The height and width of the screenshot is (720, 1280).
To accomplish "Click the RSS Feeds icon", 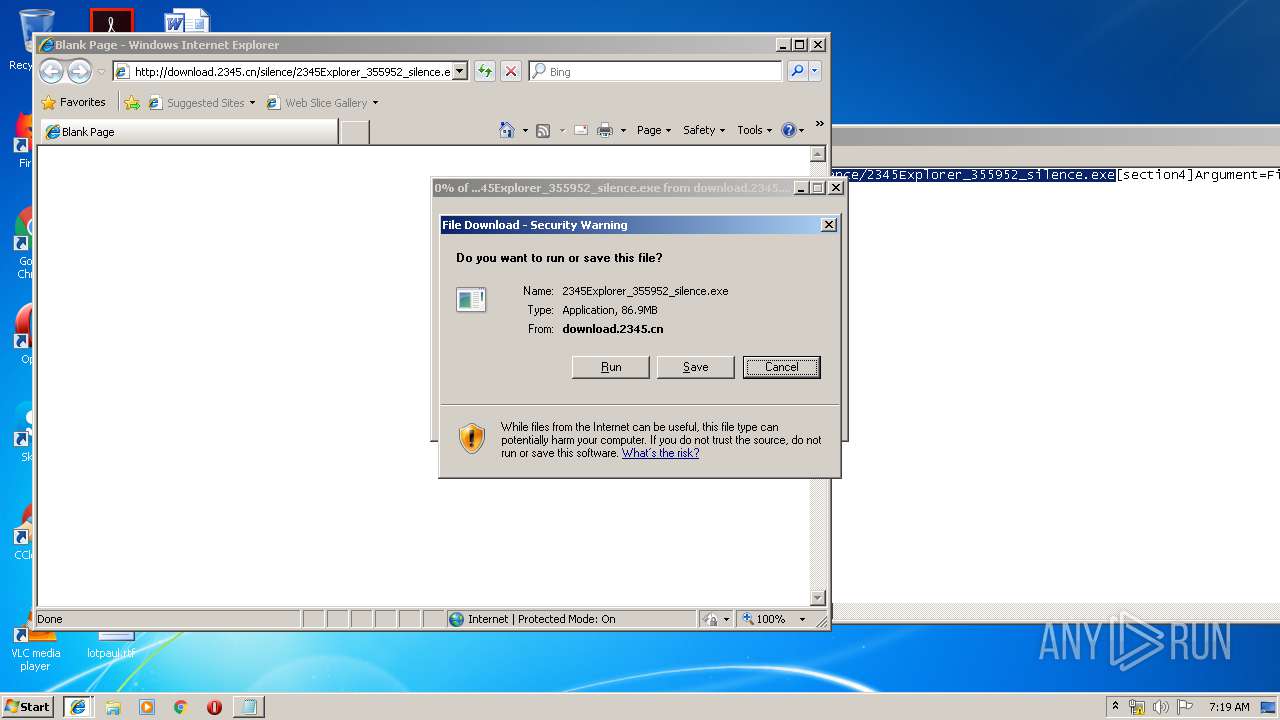I will click(x=543, y=130).
